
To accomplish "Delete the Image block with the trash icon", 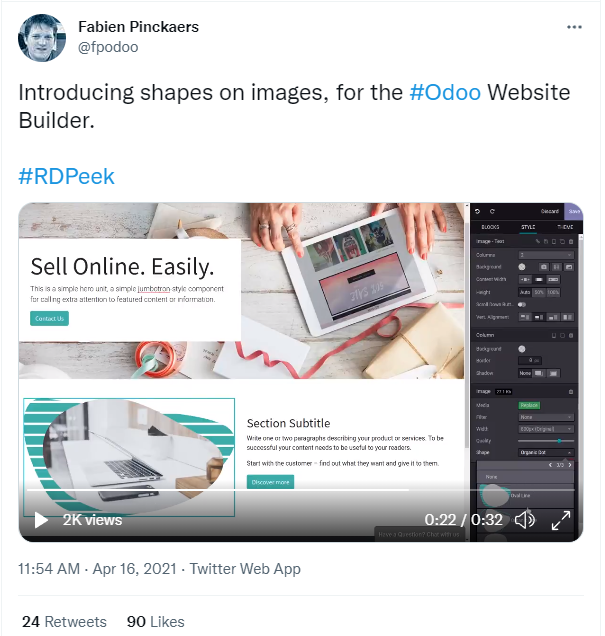I will point(571,392).
